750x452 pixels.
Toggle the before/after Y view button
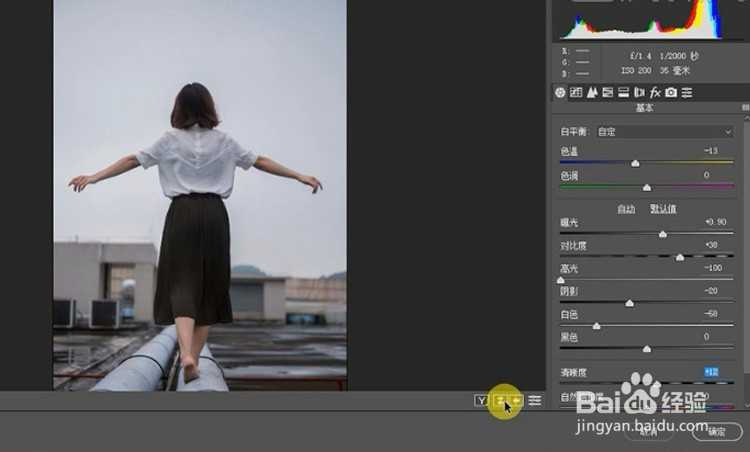pos(481,401)
